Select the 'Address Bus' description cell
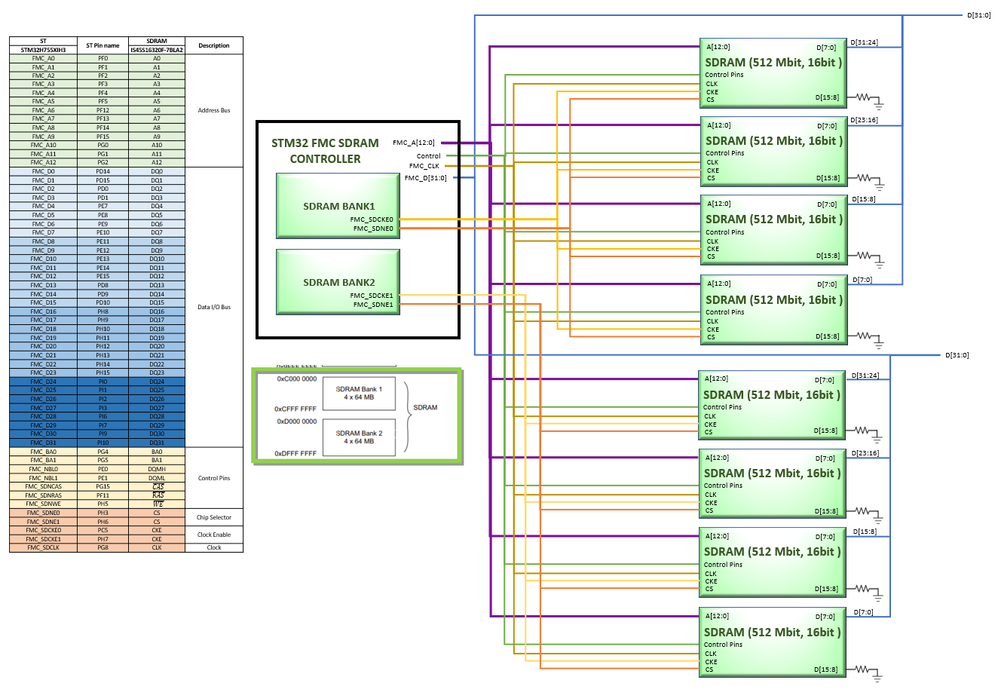Viewport: 998px width, 699px height. click(x=214, y=110)
